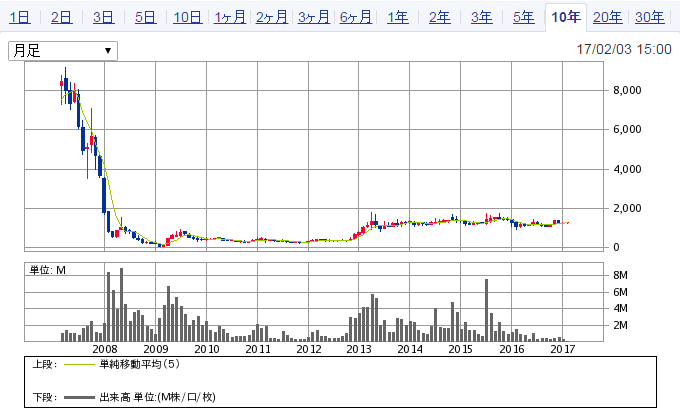This screenshot has width=680, height=414.
Task: Show the 5年 chart range
Action: (524, 17)
